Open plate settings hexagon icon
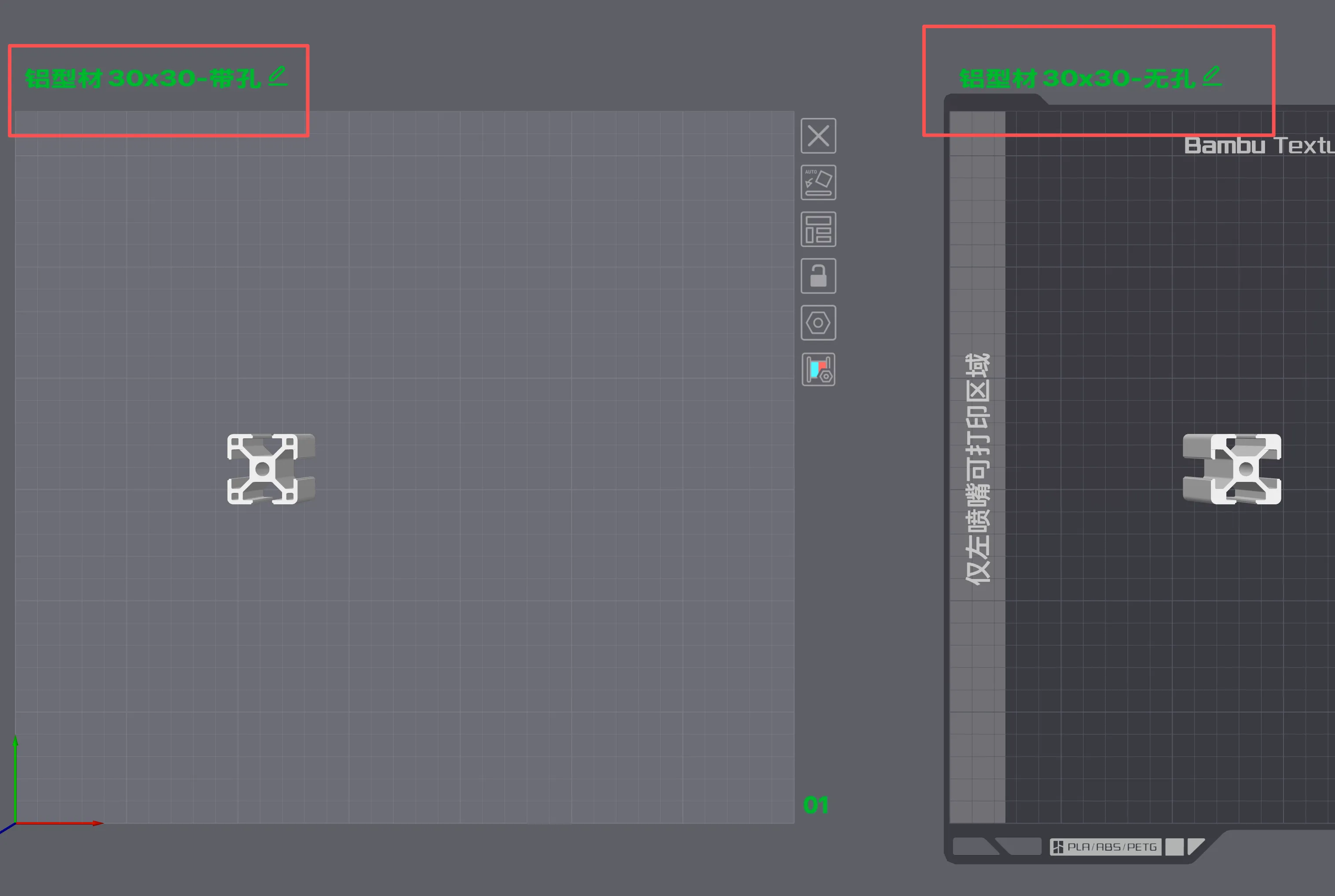Viewport: 1335px width, 896px height. click(x=818, y=323)
